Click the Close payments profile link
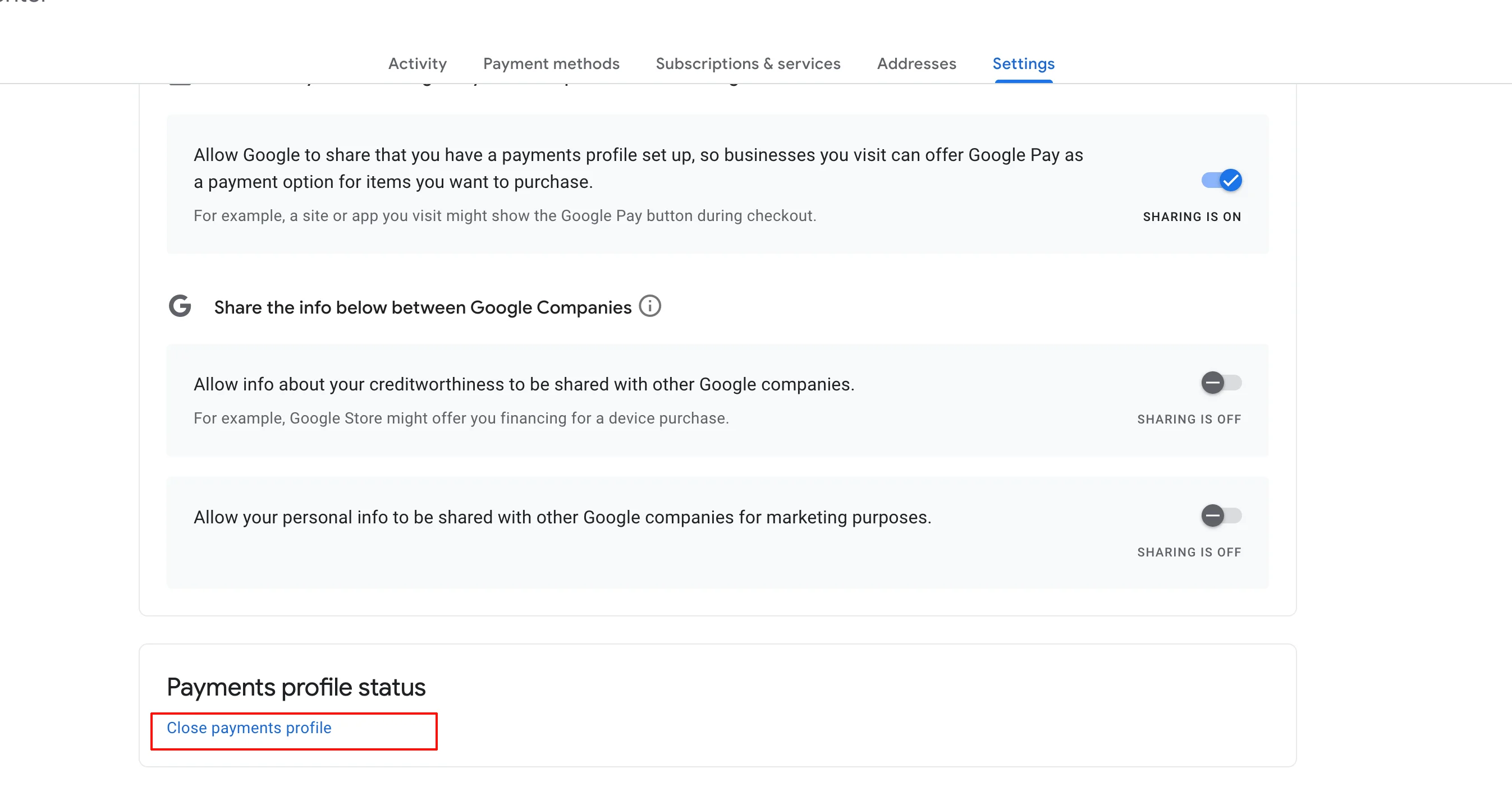The width and height of the screenshot is (1512, 810). [249, 728]
